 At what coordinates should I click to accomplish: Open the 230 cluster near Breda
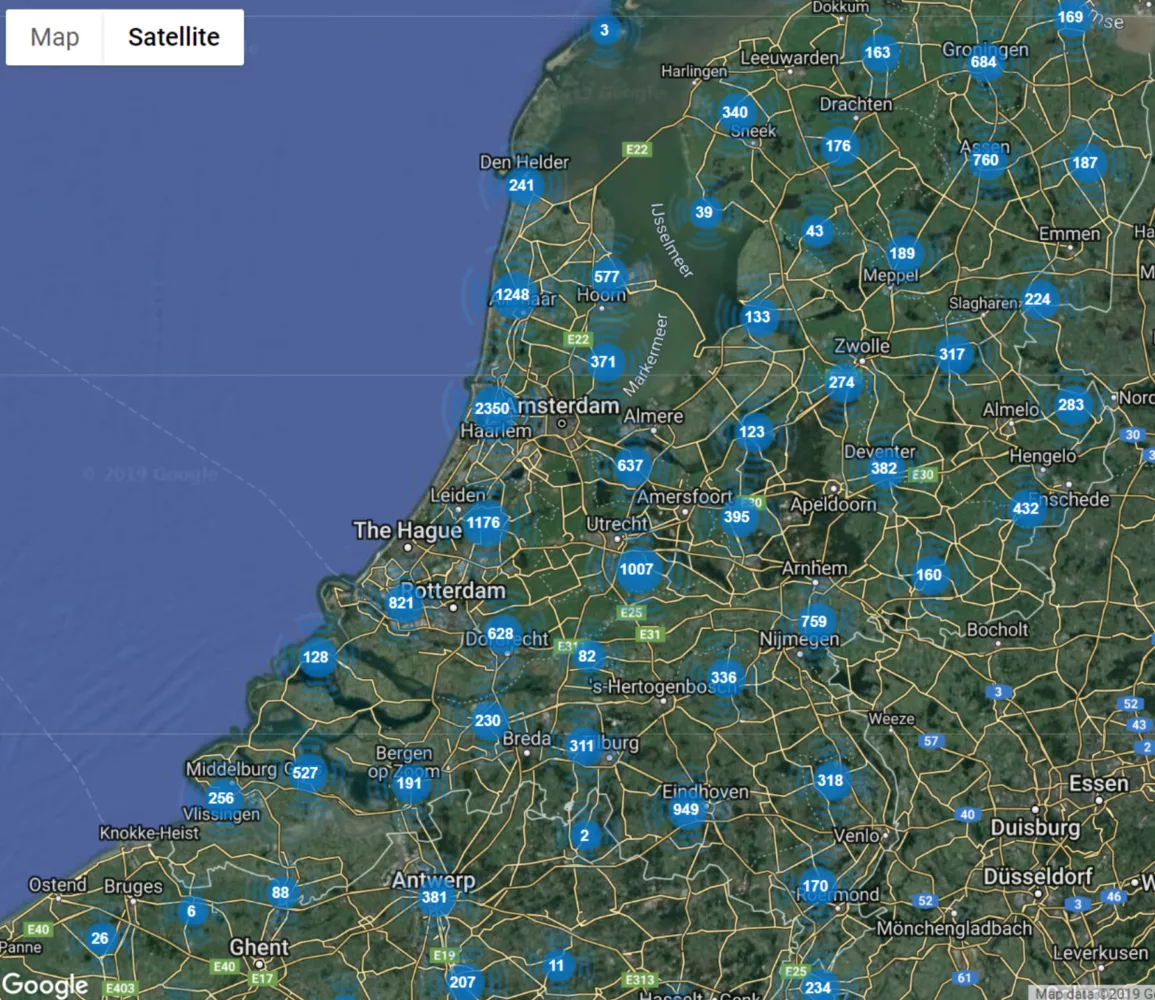pyautogui.click(x=488, y=720)
